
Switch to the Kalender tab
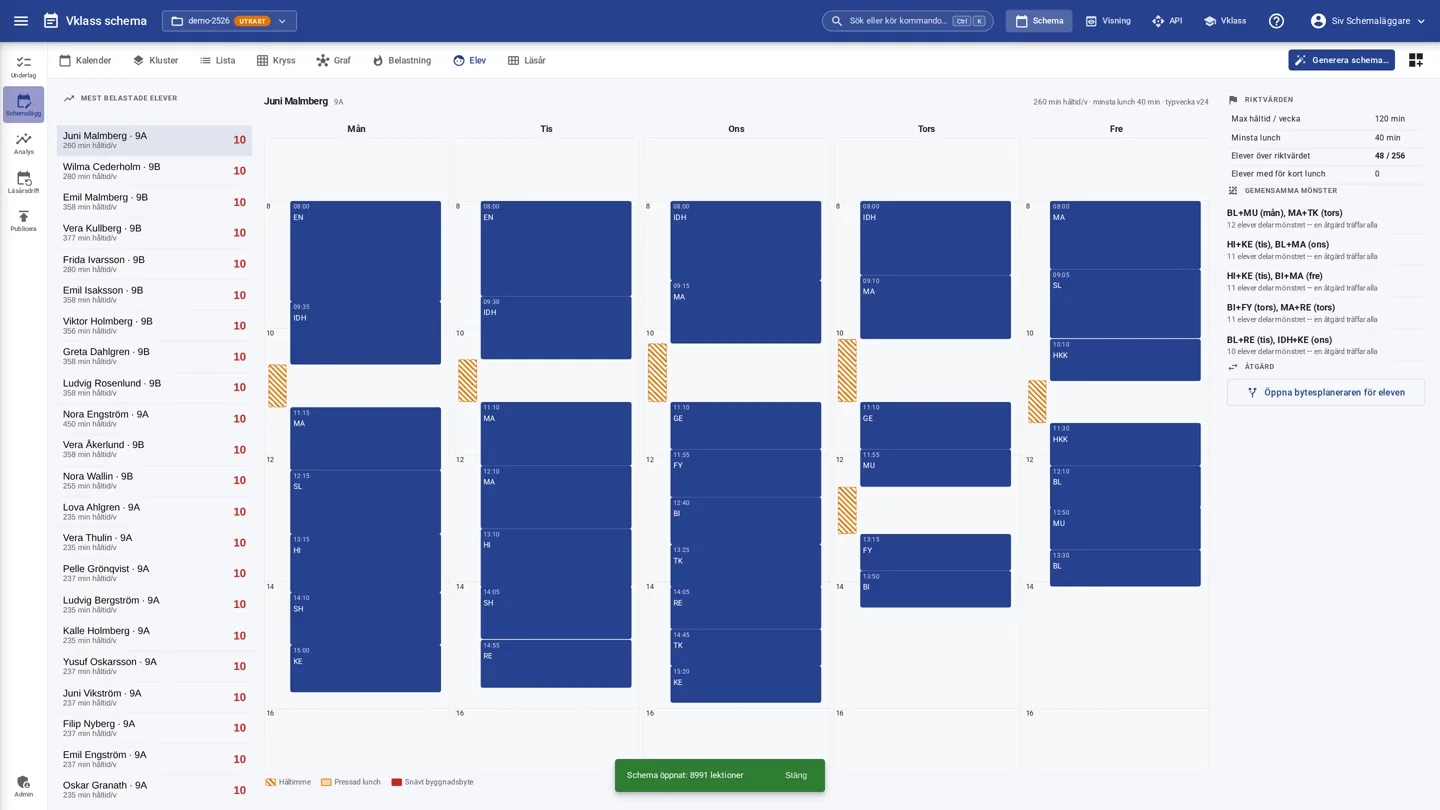pyautogui.click(x=85, y=60)
